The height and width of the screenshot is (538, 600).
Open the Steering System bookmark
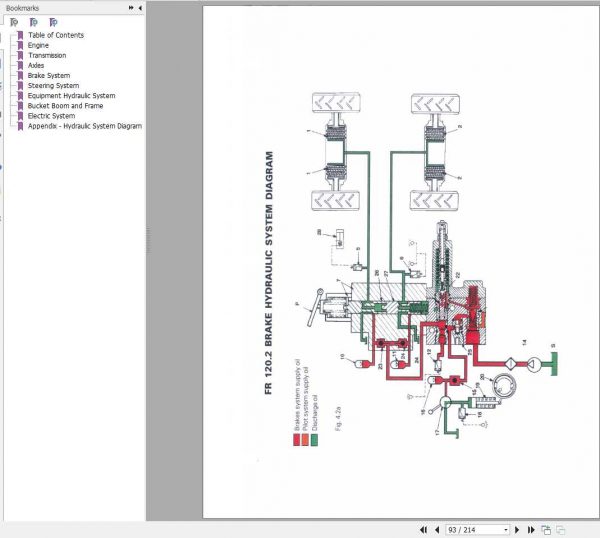(52, 85)
